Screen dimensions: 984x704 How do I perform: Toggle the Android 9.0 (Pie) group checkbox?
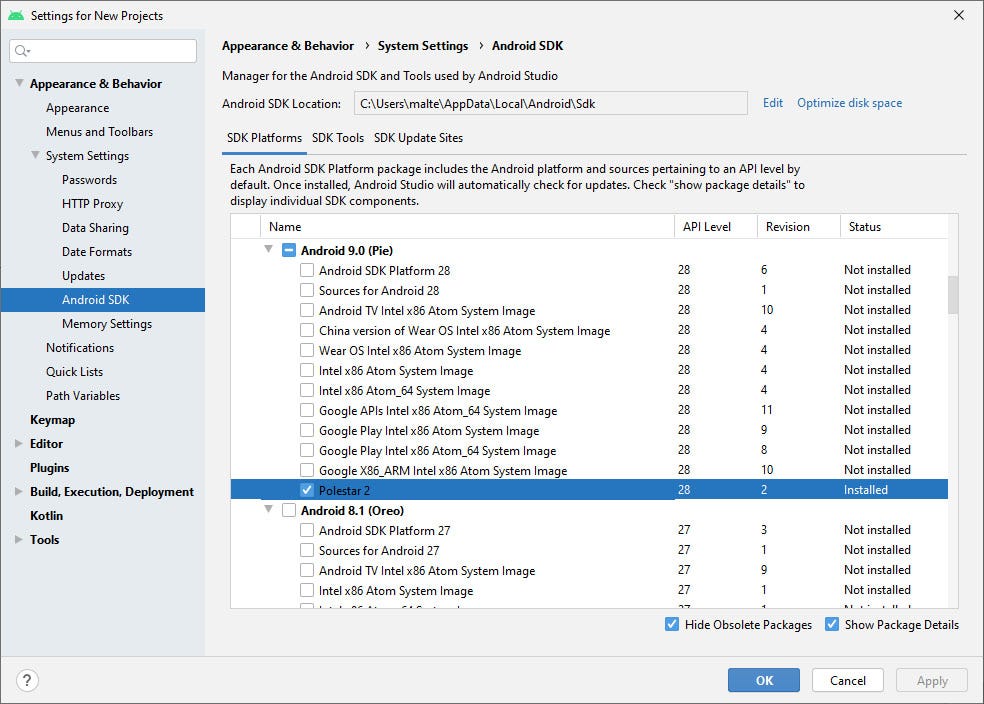tap(289, 250)
